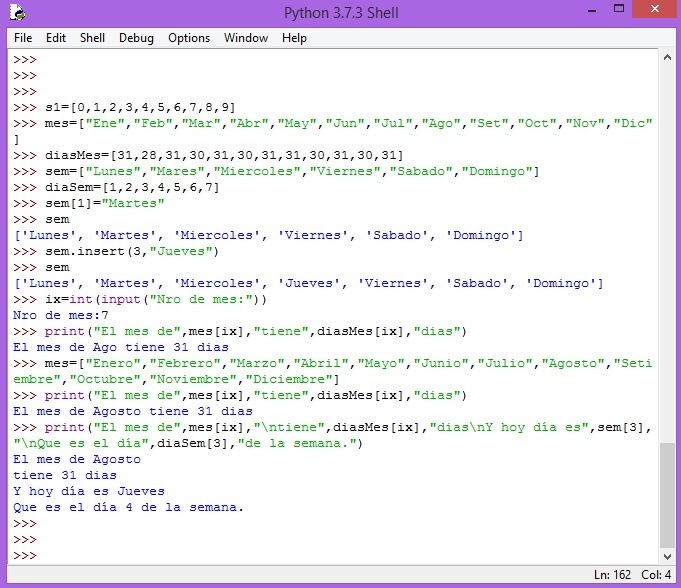This screenshot has width=681, height=588.
Task: Minimize the Python Shell window
Action: pos(592,10)
